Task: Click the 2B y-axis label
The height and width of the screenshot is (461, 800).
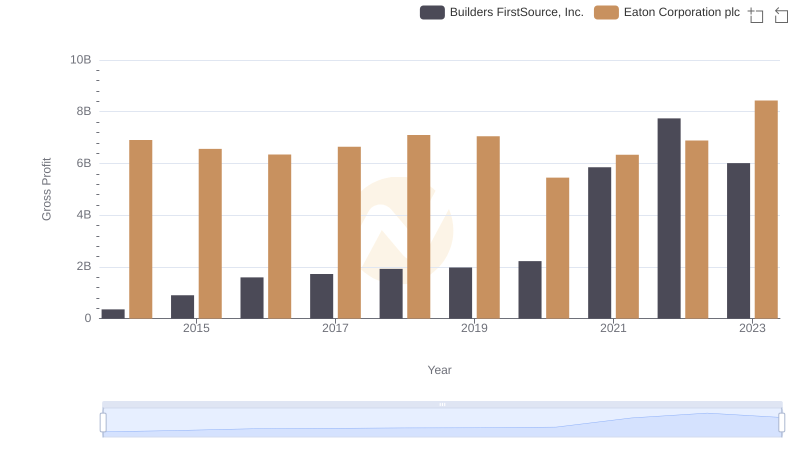Action: 84,266
